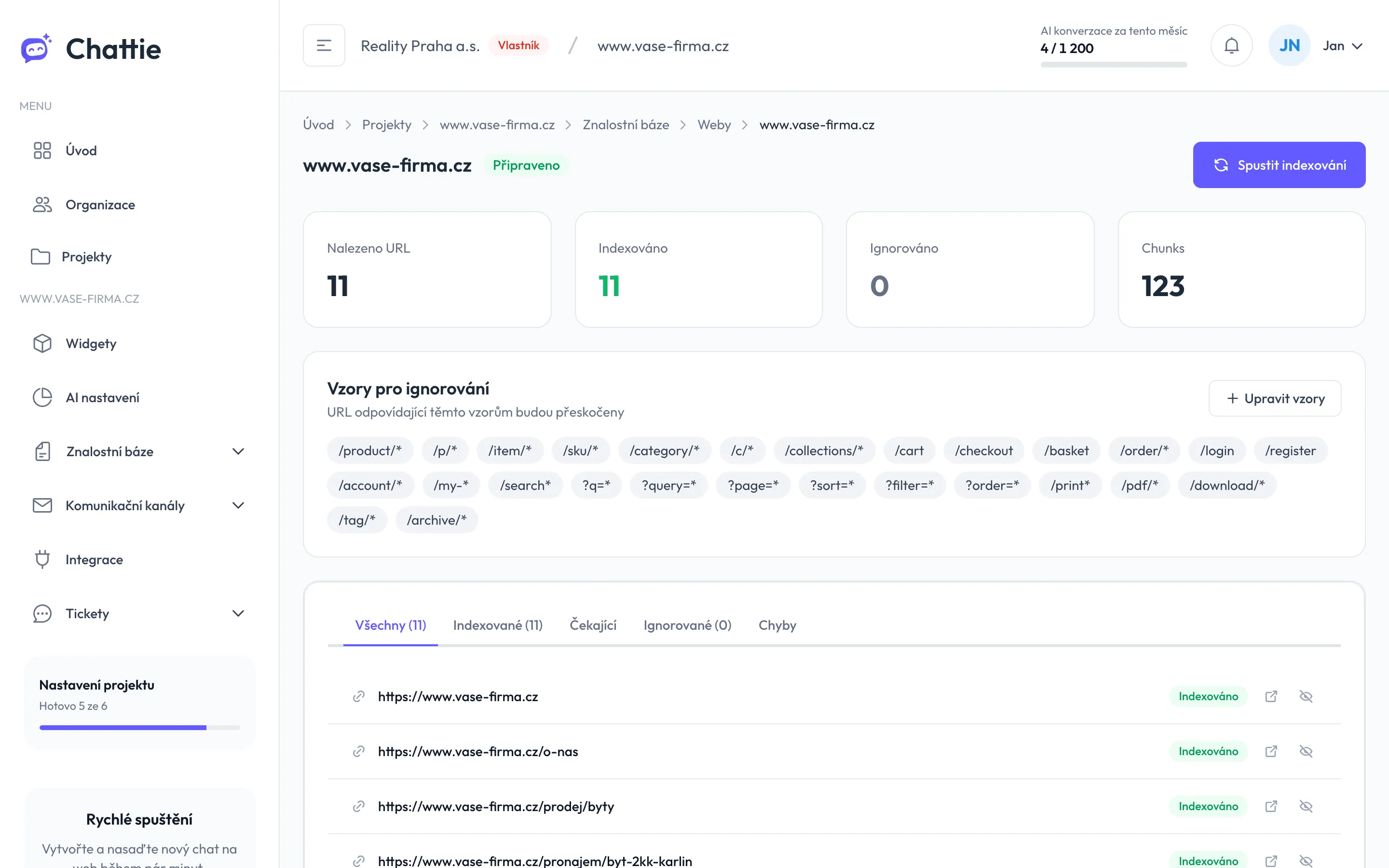
Task: Click the Widgety cube icon
Action: pos(42,343)
